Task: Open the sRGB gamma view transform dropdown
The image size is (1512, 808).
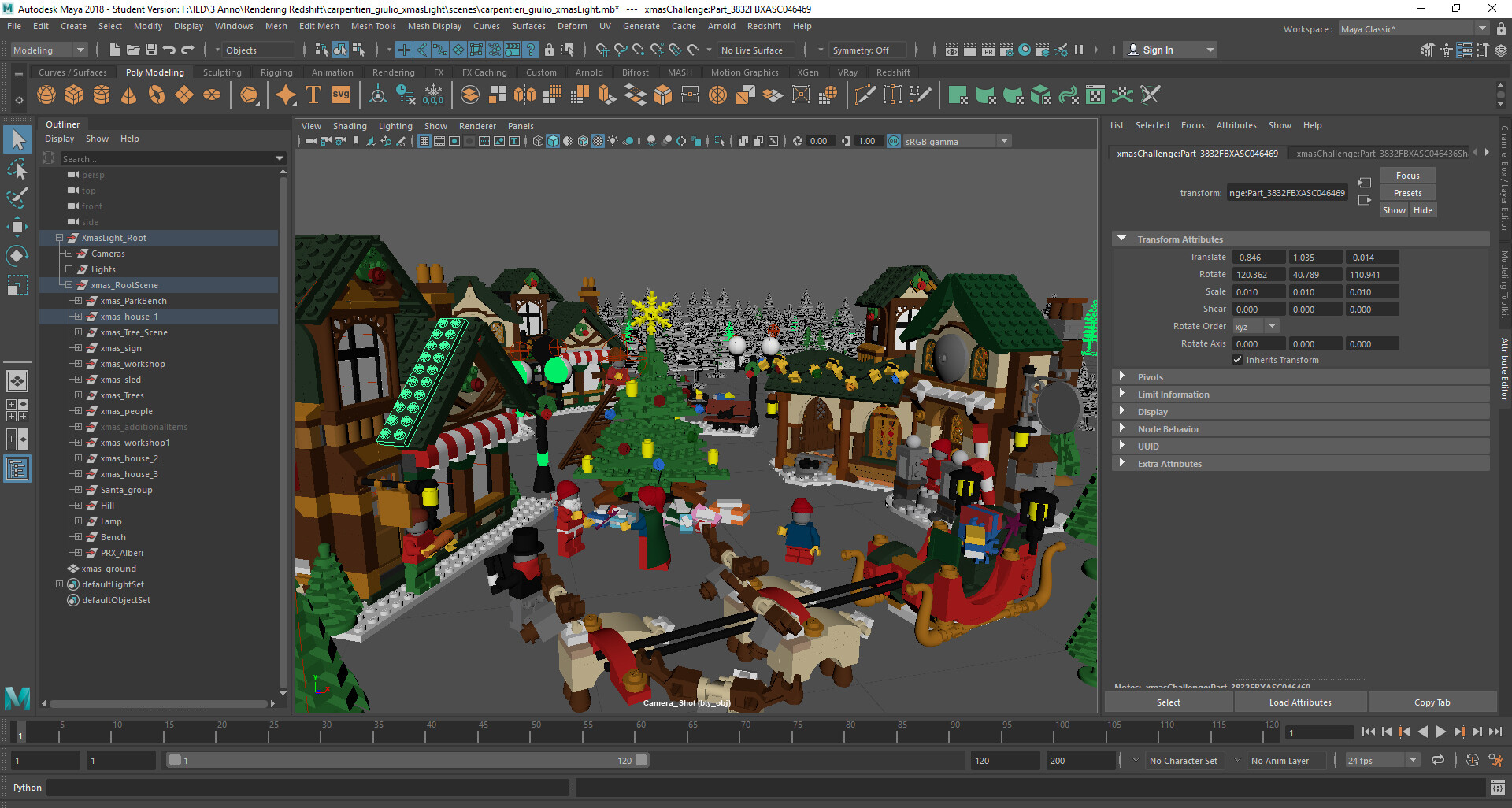Action: (958, 141)
